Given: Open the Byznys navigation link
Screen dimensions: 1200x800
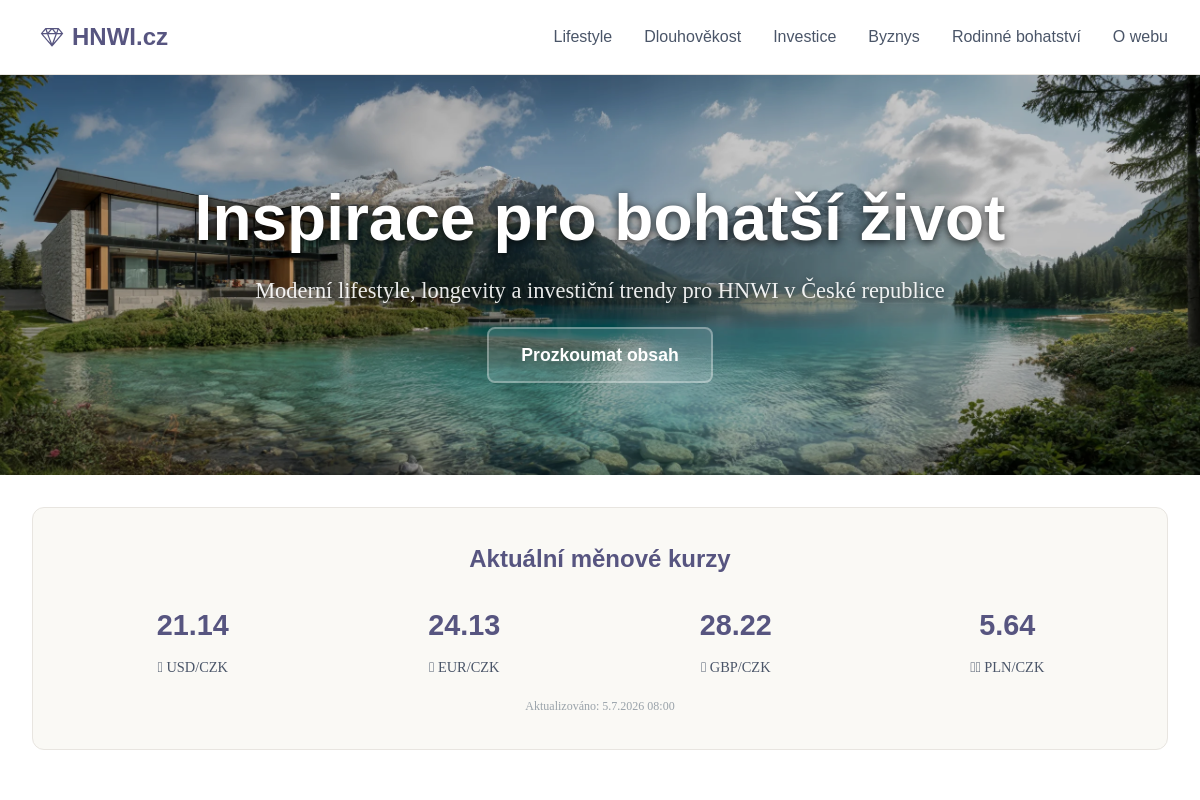Looking at the screenshot, I should pos(894,37).
